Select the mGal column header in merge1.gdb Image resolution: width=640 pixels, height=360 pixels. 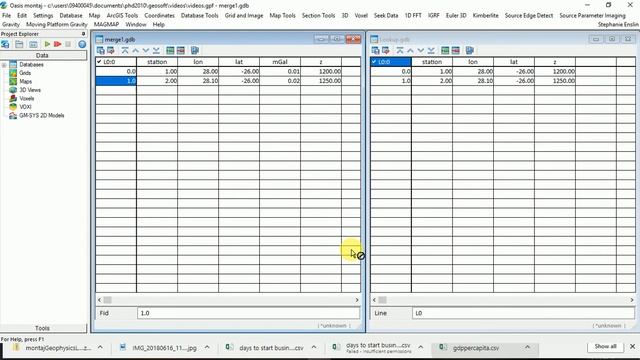pos(280,62)
